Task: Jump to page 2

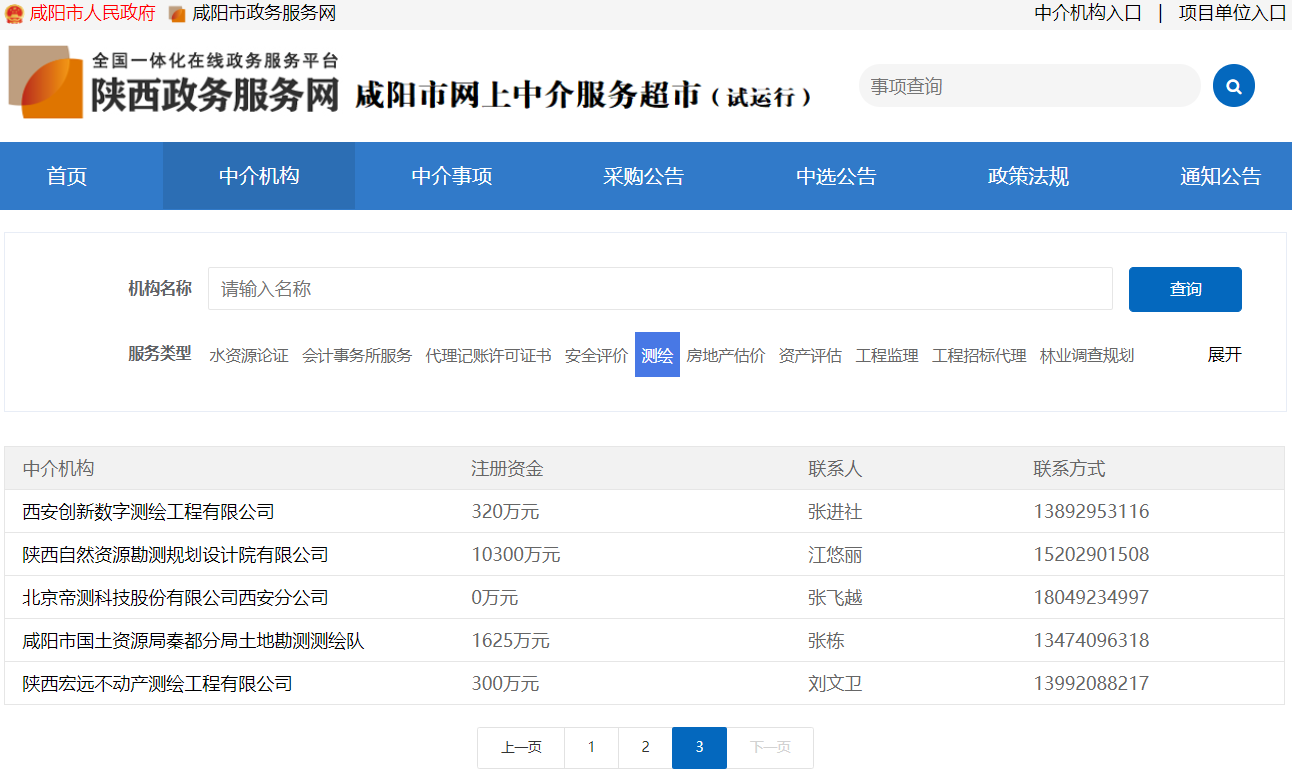Action: click(x=645, y=747)
